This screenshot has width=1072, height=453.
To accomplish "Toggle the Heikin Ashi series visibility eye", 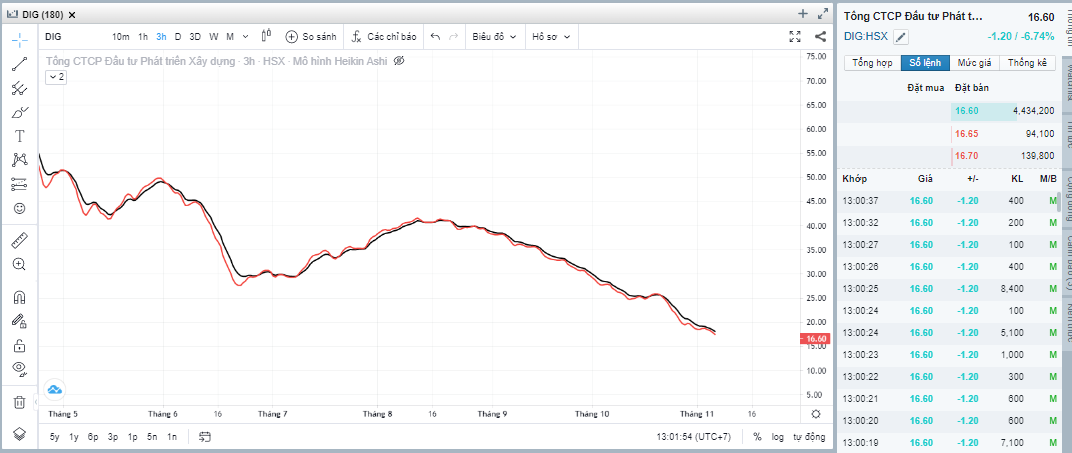I will (400, 61).
